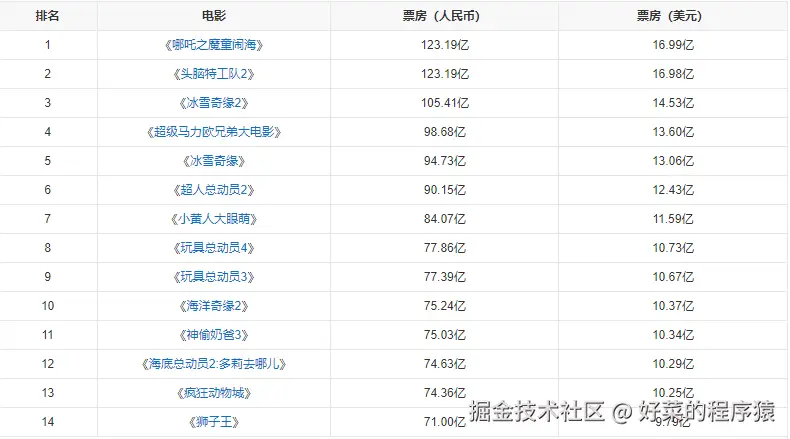The image size is (790, 439).
Task: Select the 《超级马力欧兄弟大电影》 link
Action: [213, 132]
